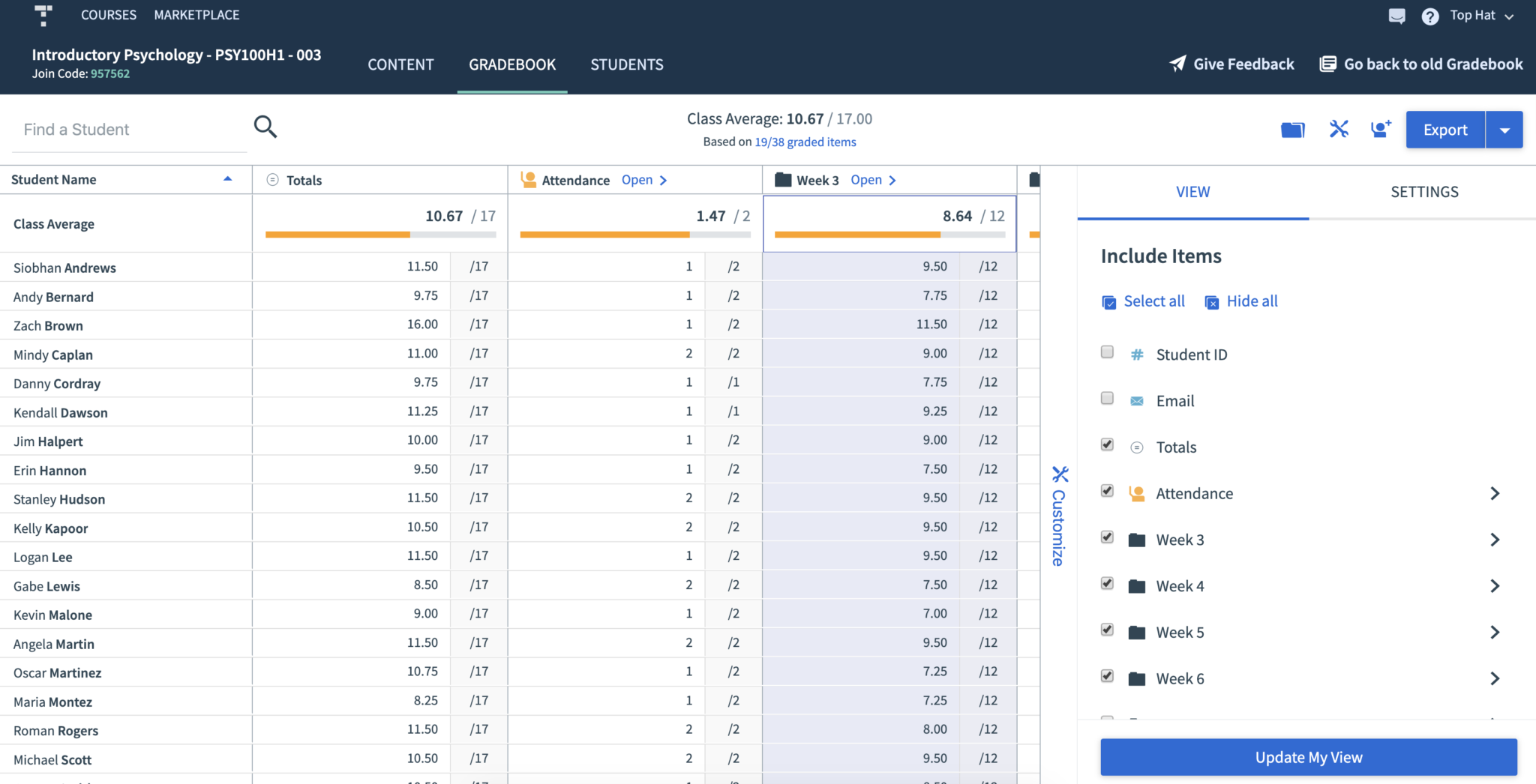
Task: Click join code 957562
Action: (110, 73)
